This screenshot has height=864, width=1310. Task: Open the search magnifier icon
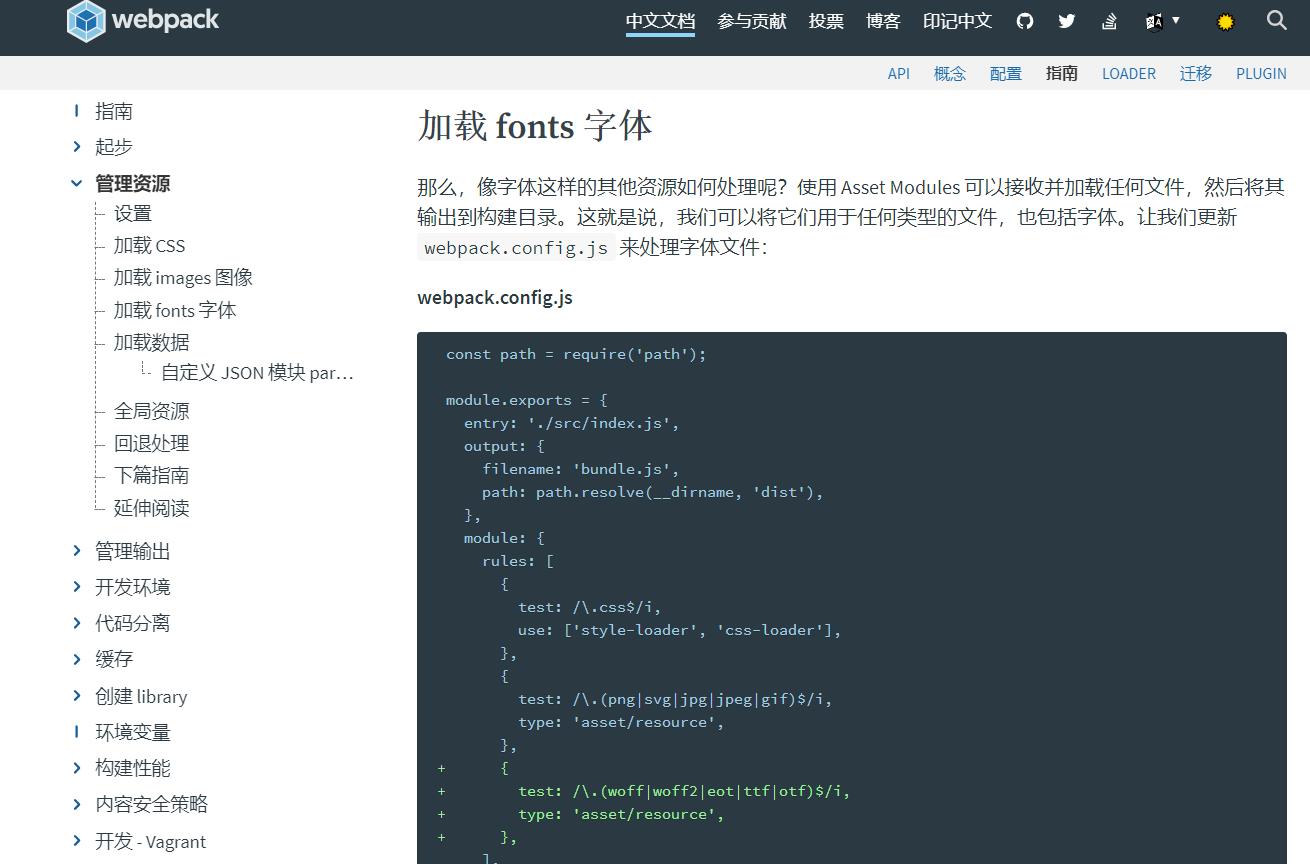(x=1276, y=20)
